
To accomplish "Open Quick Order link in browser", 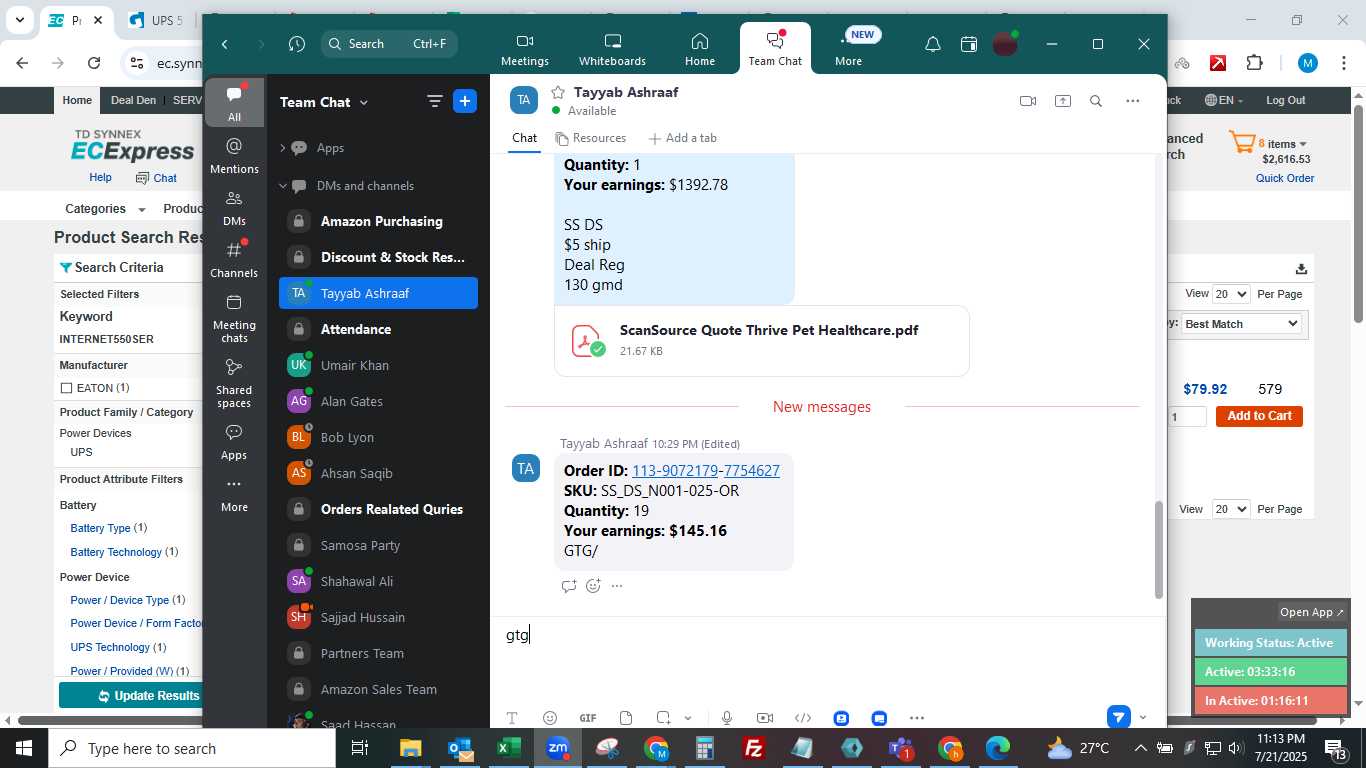I will click(1285, 178).
